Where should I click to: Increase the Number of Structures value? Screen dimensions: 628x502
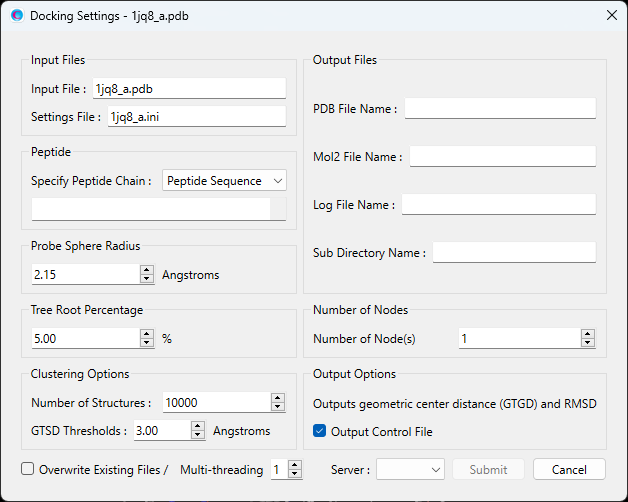[277, 397]
